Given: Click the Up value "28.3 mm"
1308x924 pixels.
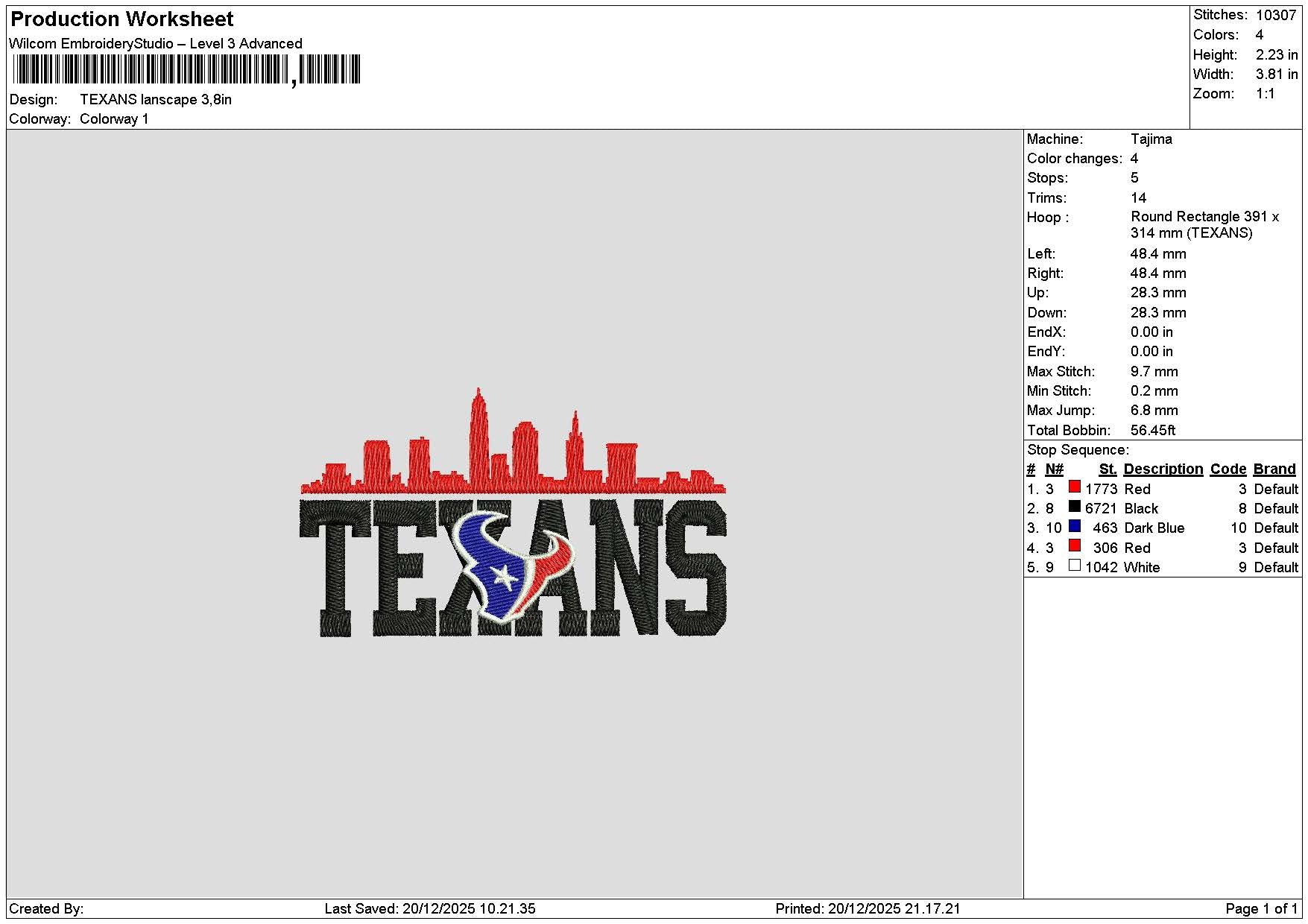Looking at the screenshot, I should (x=1158, y=292).
